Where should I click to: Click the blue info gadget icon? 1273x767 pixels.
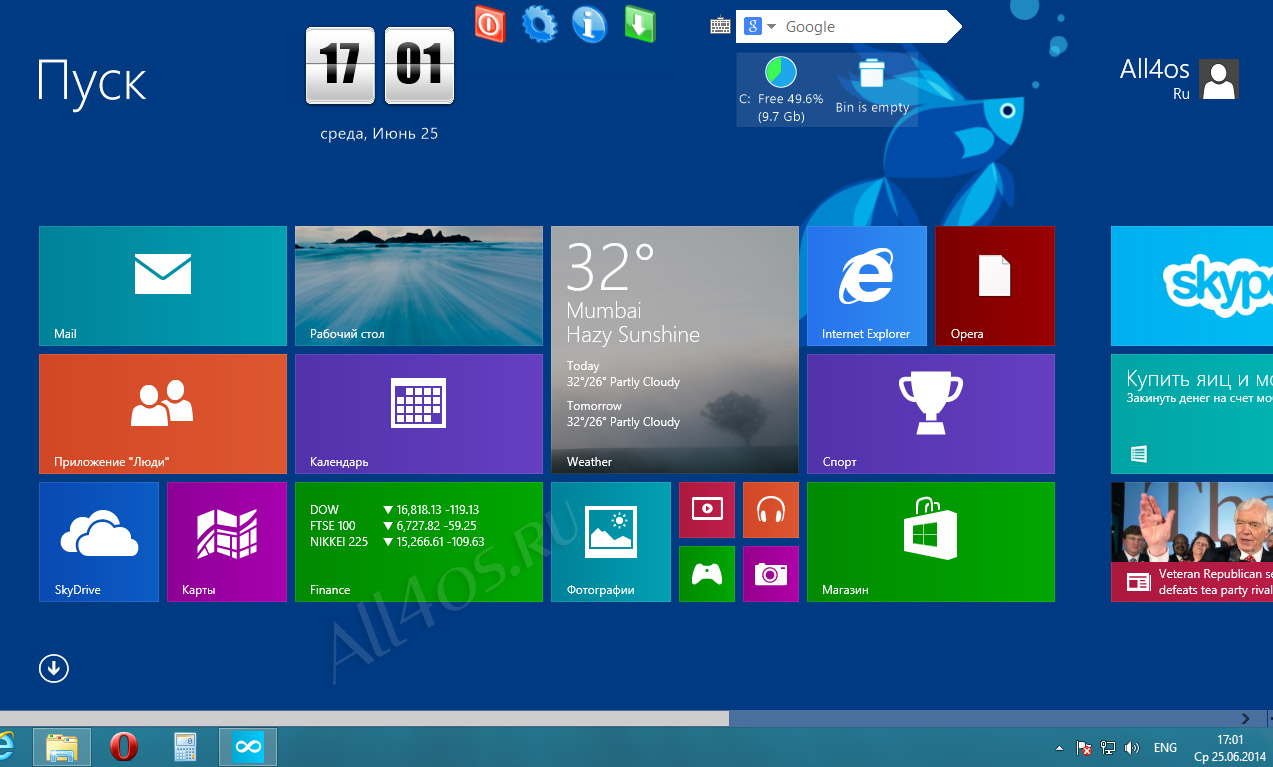(590, 23)
